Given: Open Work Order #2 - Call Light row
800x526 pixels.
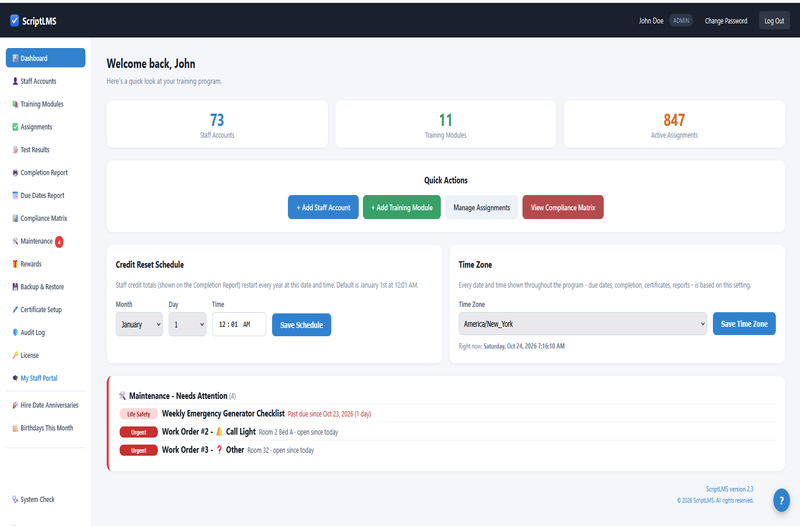Looking at the screenshot, I should (447, 432).
